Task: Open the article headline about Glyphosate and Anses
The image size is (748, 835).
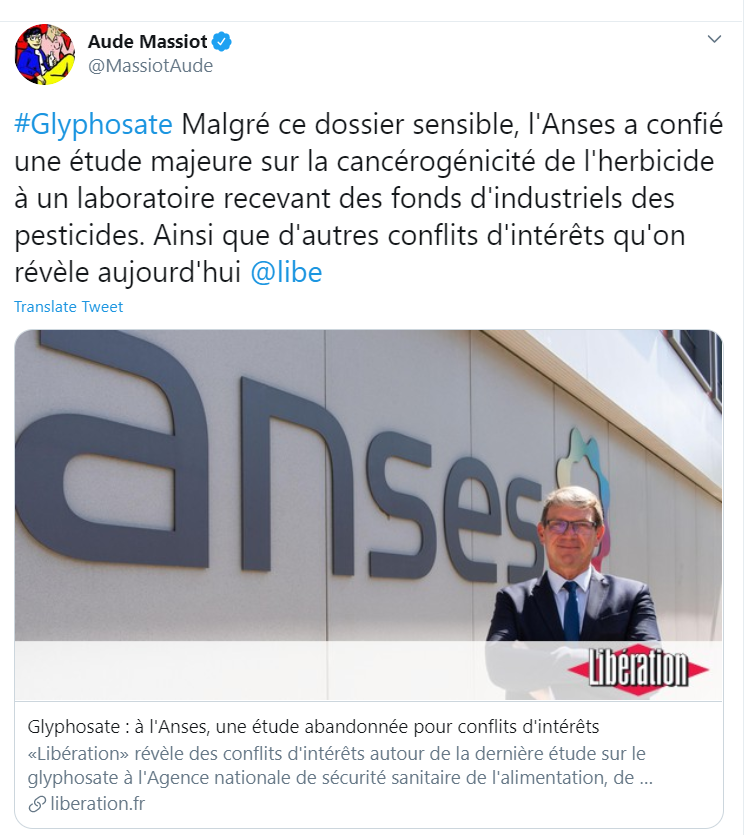Action: click(313, 726)
